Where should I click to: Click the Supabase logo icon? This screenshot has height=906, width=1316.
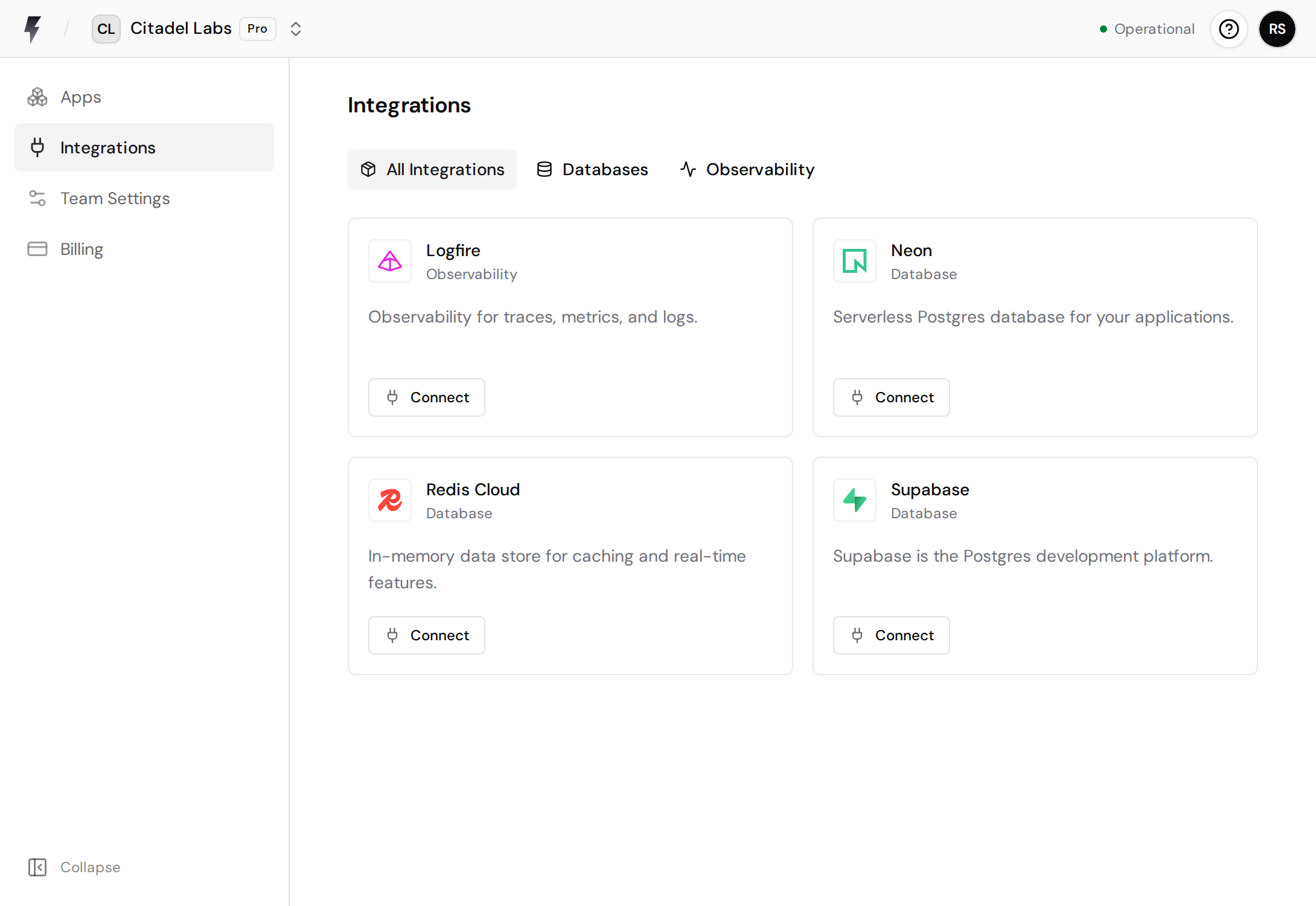click(855, 500)
